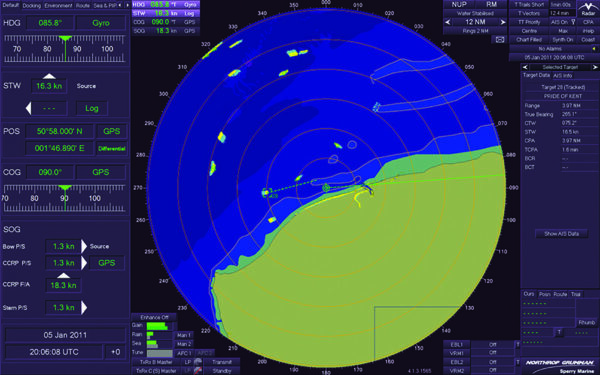The width and height of the screenshot is (600, 375).
Task: Toggle Enhance Off button
Action: [x=154, y=317]
